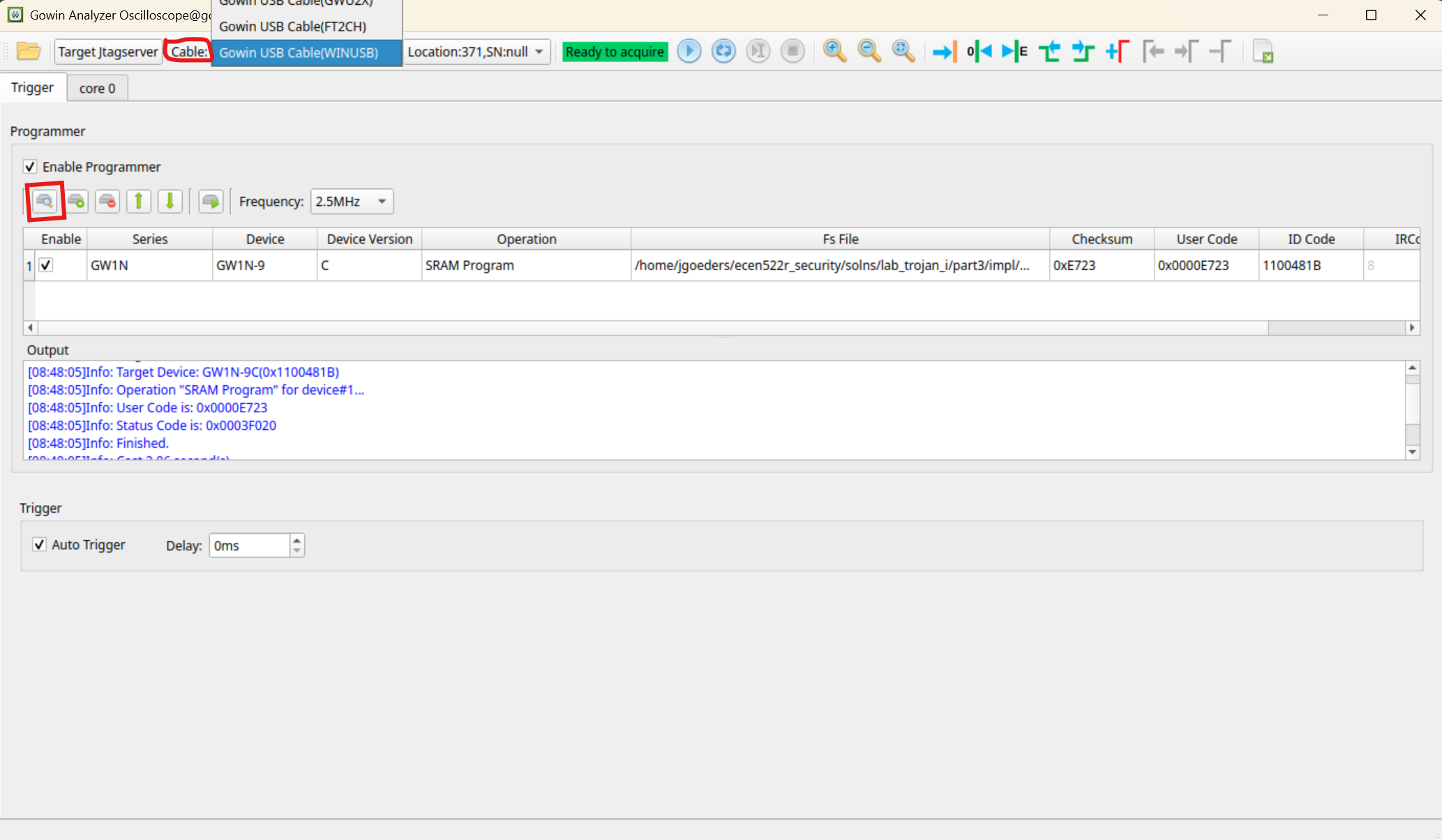This screenshot has height=840, width=1442.
Task: Click the 'Info: Finished.' output line
Action: click(98, 443)
